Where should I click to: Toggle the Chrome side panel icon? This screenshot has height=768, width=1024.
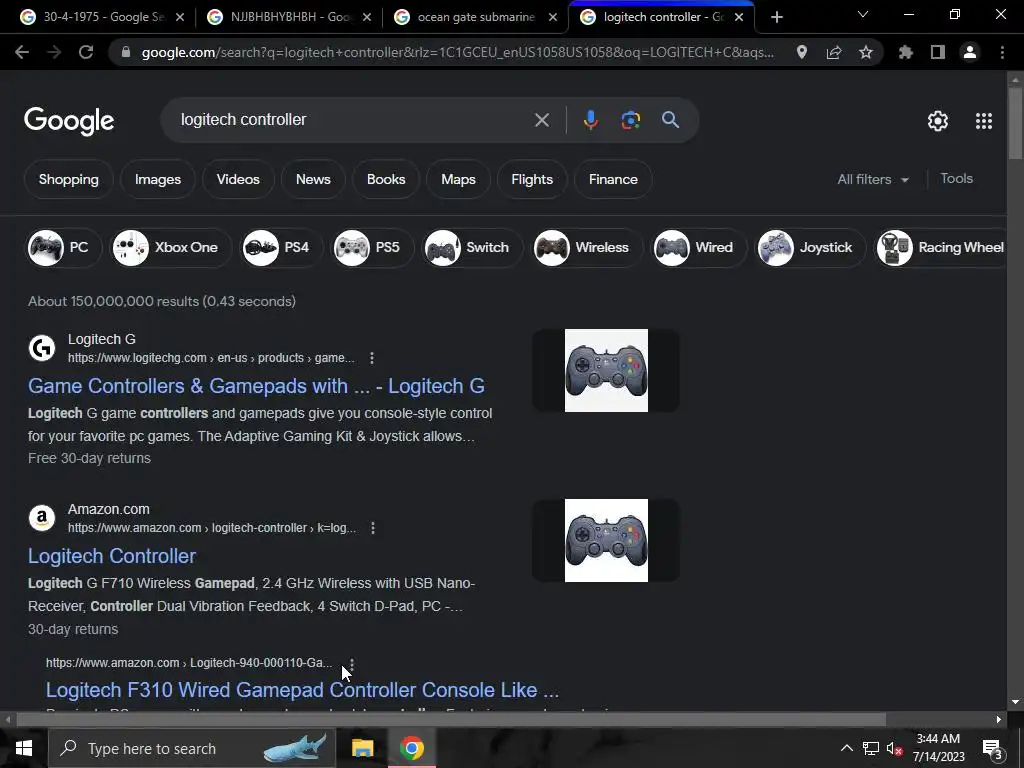[937, 52]
